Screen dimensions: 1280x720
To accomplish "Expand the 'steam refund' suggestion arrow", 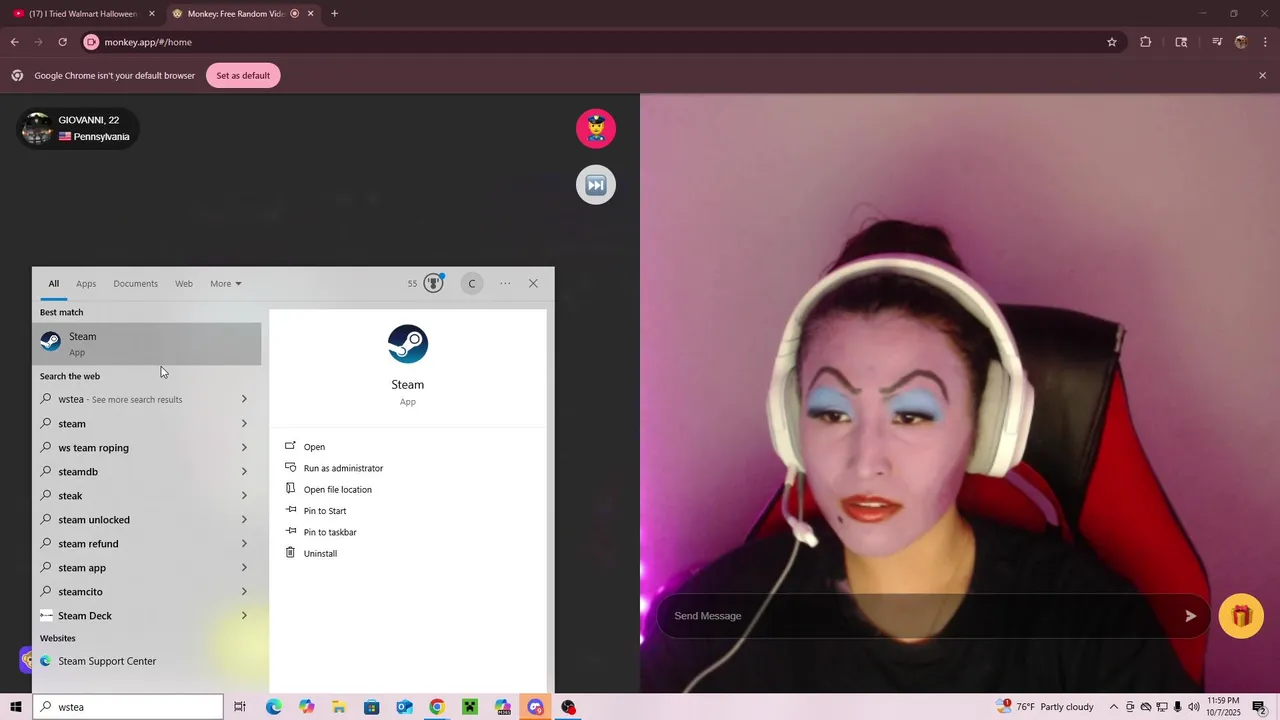I will (244, 543).
